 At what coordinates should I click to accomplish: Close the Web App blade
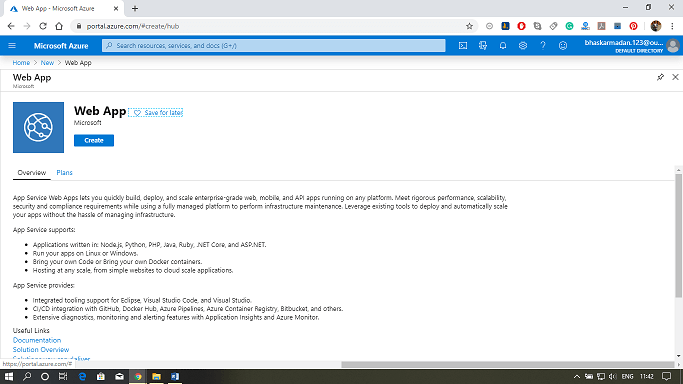(675, 77)
